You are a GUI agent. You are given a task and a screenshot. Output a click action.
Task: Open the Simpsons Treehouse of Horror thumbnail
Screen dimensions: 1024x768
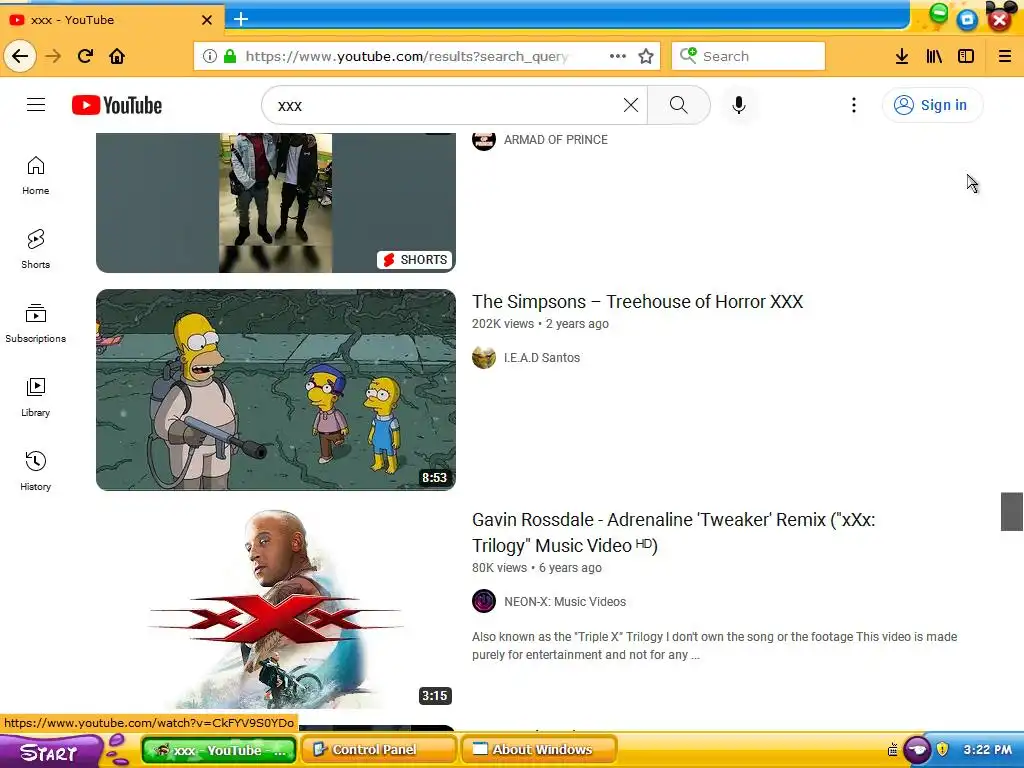(x=276, y=390)
